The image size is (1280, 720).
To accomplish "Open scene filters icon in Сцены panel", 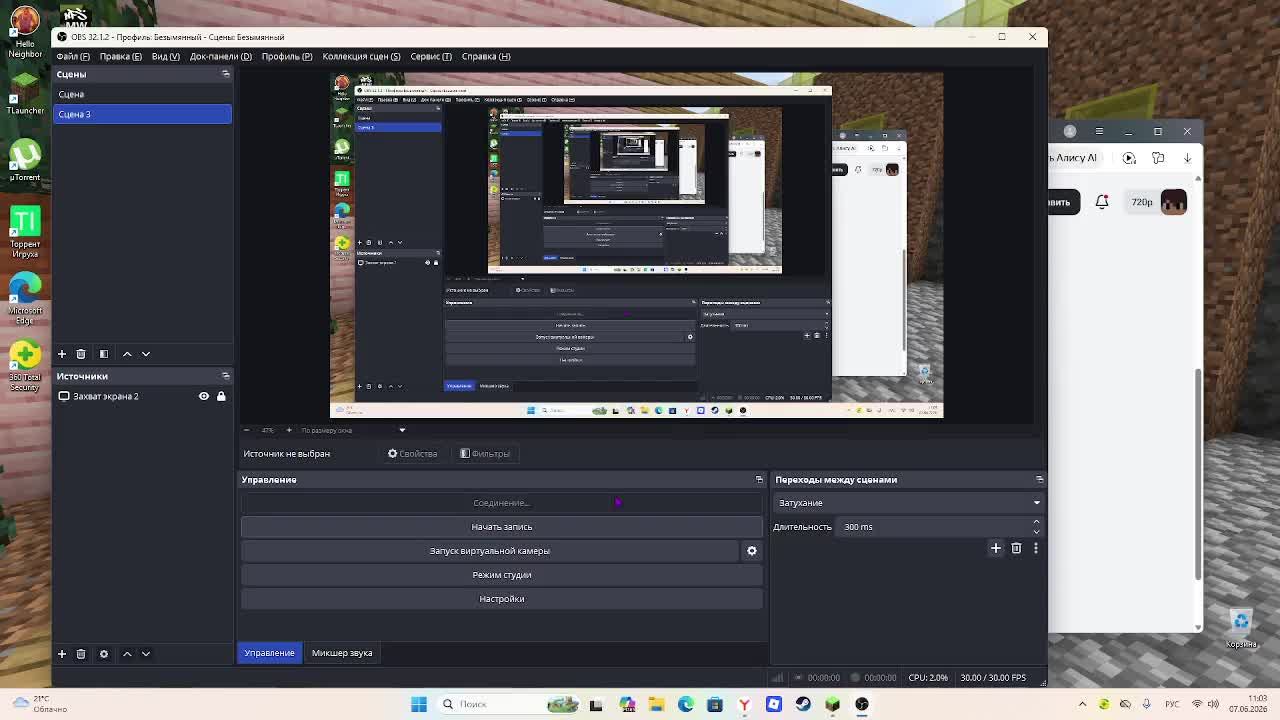I will coord(104,354).
